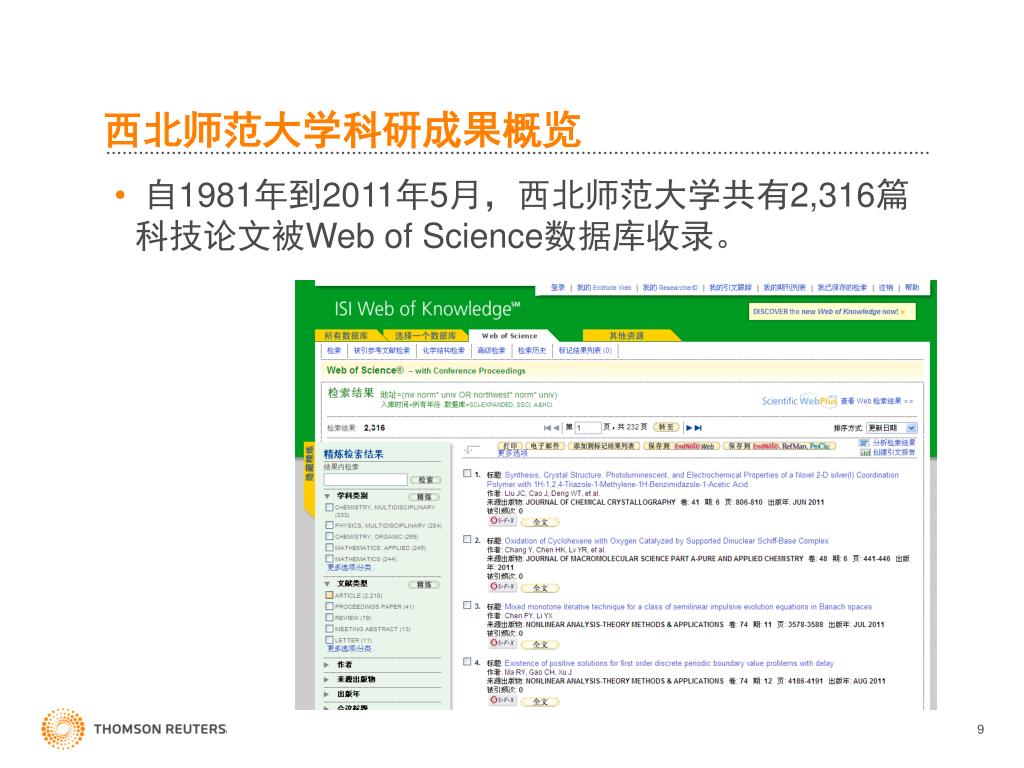Click 全文 button under result 1
Screen dimensions: 1024x768
pos(541,522)
